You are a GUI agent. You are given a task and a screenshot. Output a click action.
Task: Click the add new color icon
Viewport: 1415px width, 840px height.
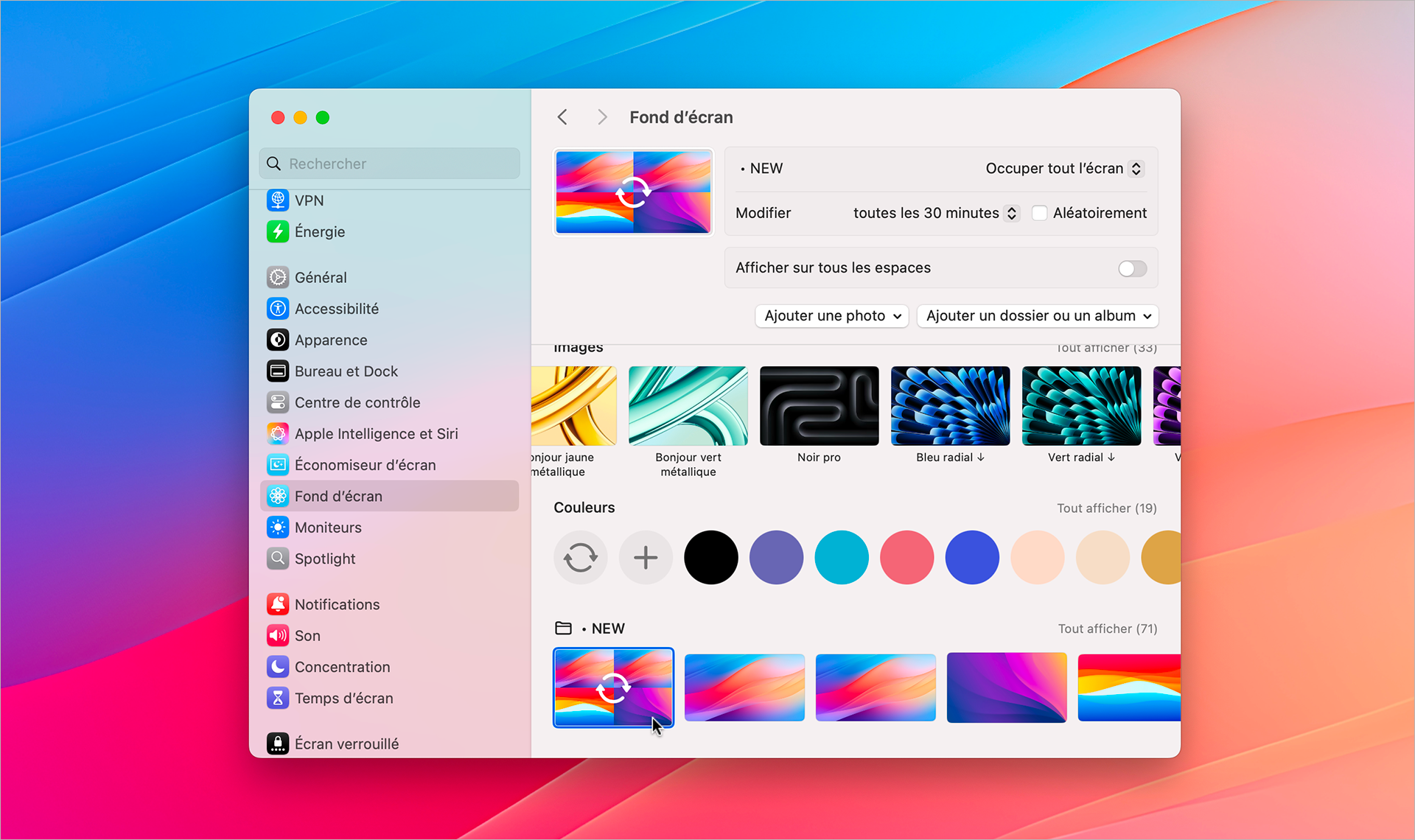click(x=645, y=557)
